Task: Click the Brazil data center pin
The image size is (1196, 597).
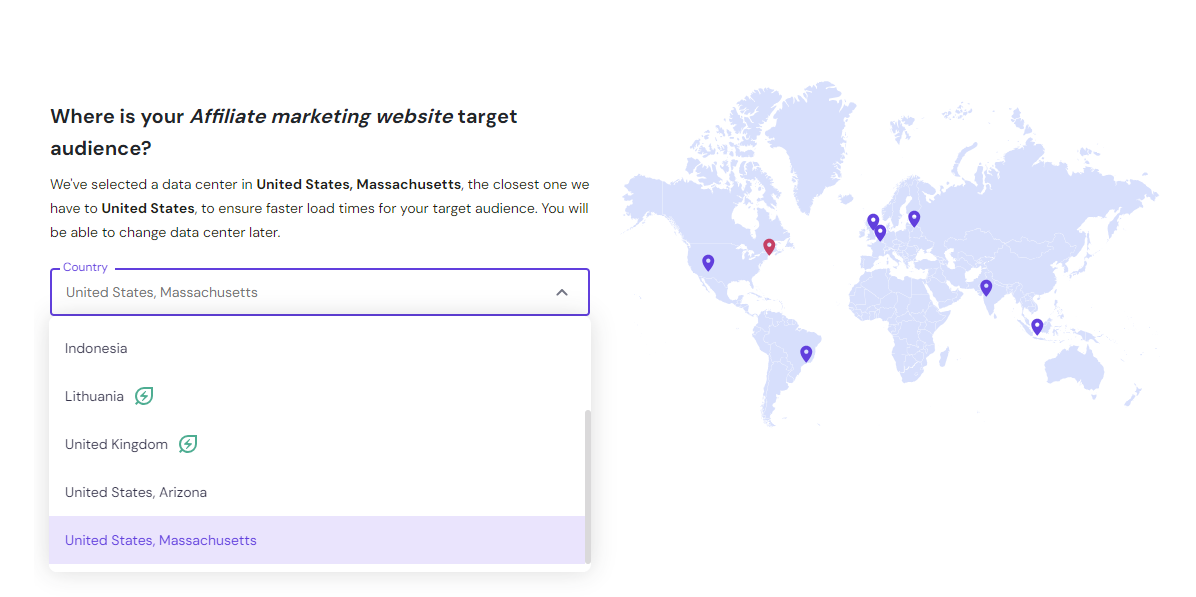Action: 806,353
